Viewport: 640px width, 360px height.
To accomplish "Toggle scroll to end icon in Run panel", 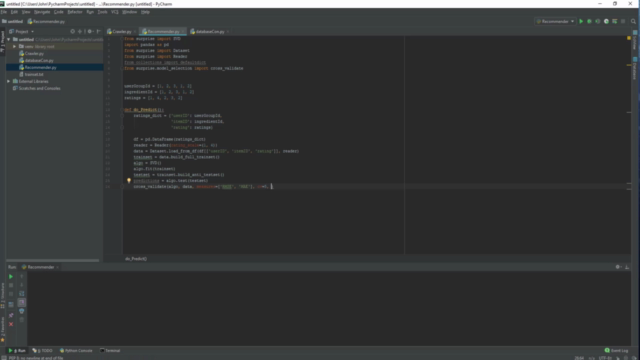I will [x=22, y=302].
